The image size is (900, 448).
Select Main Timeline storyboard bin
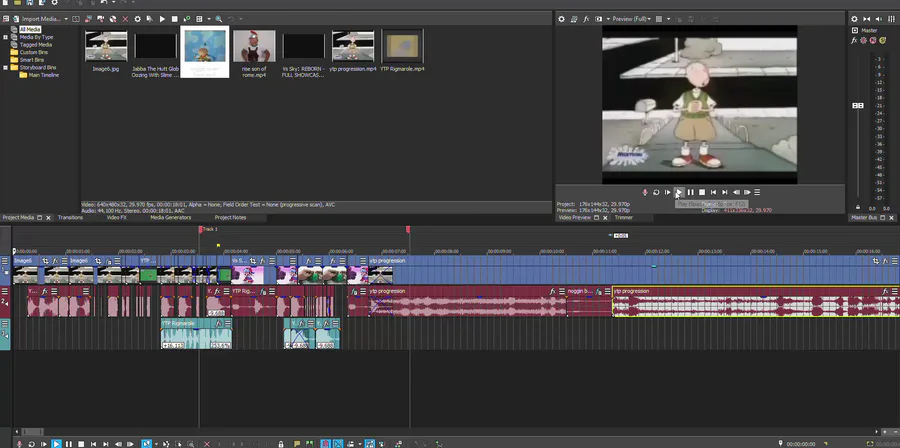click(44, 75)
